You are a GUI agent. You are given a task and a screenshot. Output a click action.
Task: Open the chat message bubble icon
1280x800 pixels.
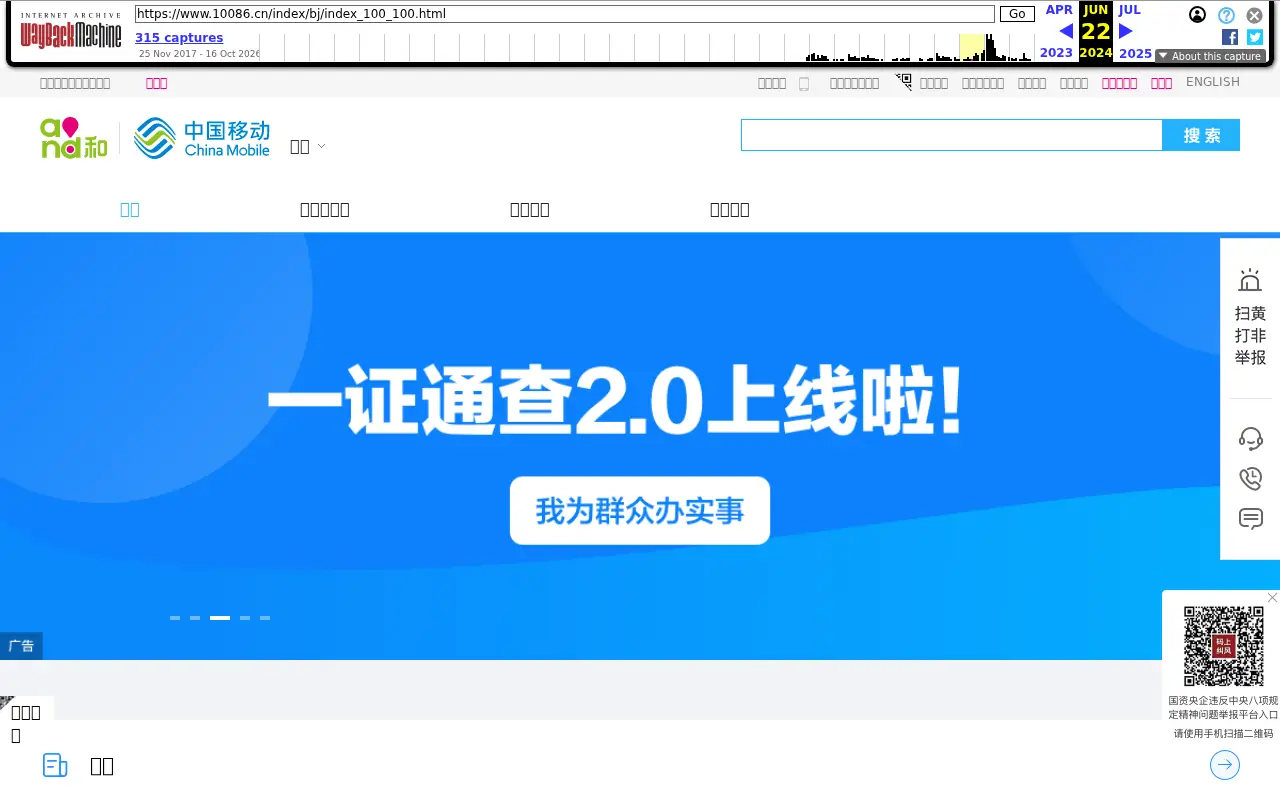pos(1250,518)
